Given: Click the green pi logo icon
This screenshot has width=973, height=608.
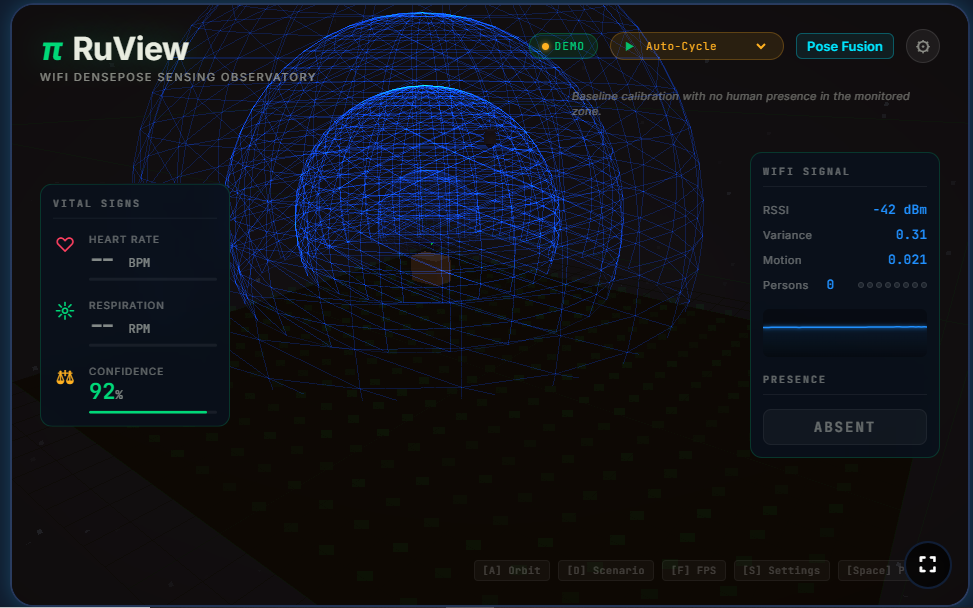Looking at the screenshot, I should pyautogui.click(x=52, y=51).
